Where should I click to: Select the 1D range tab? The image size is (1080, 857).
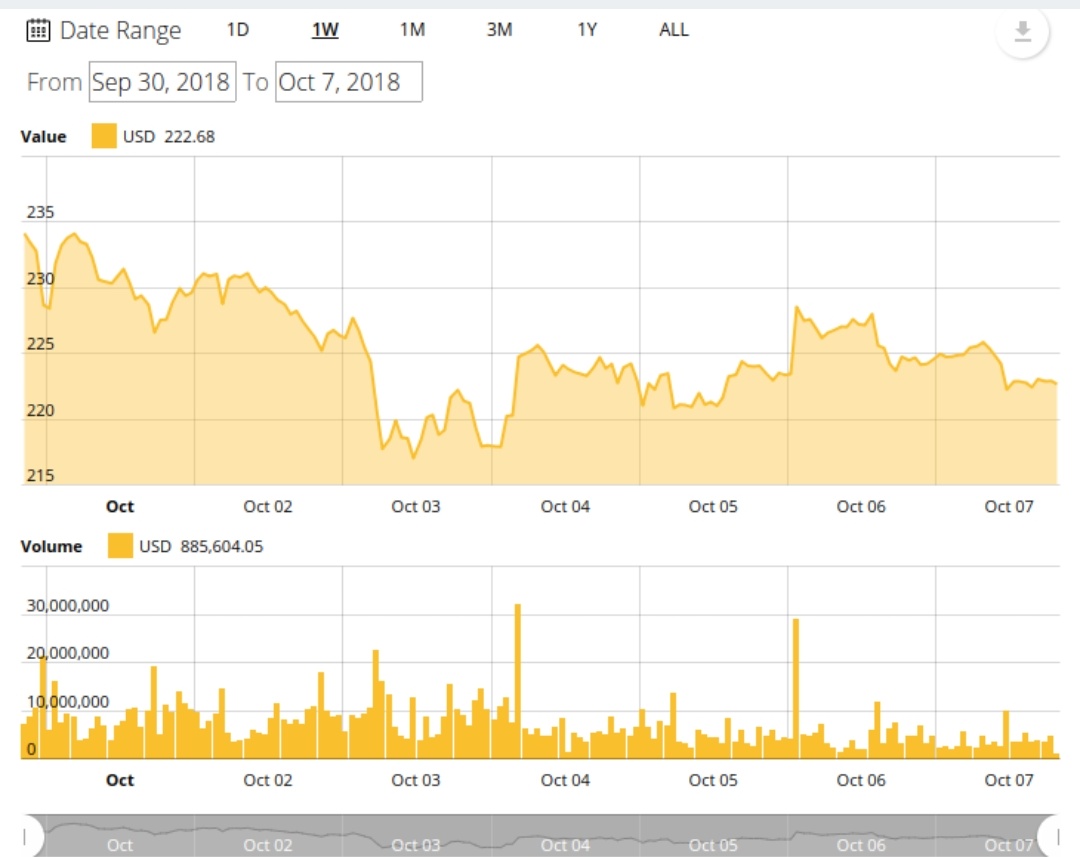pos(238,30)
